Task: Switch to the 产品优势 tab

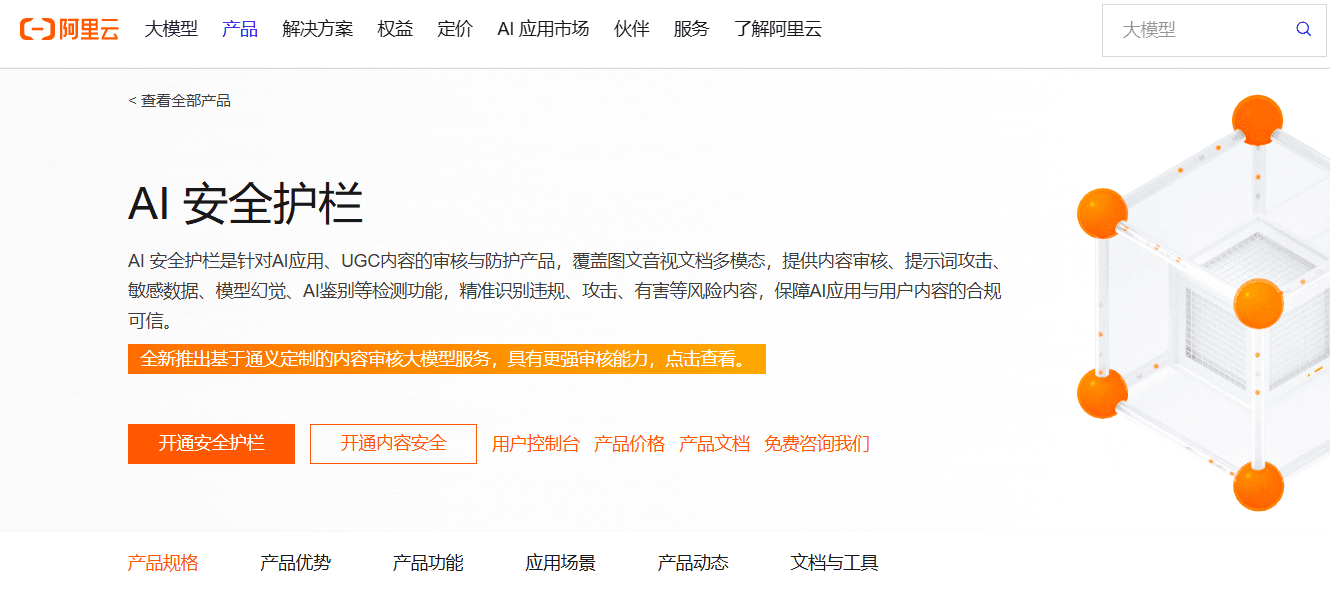Action: [295, 563]
